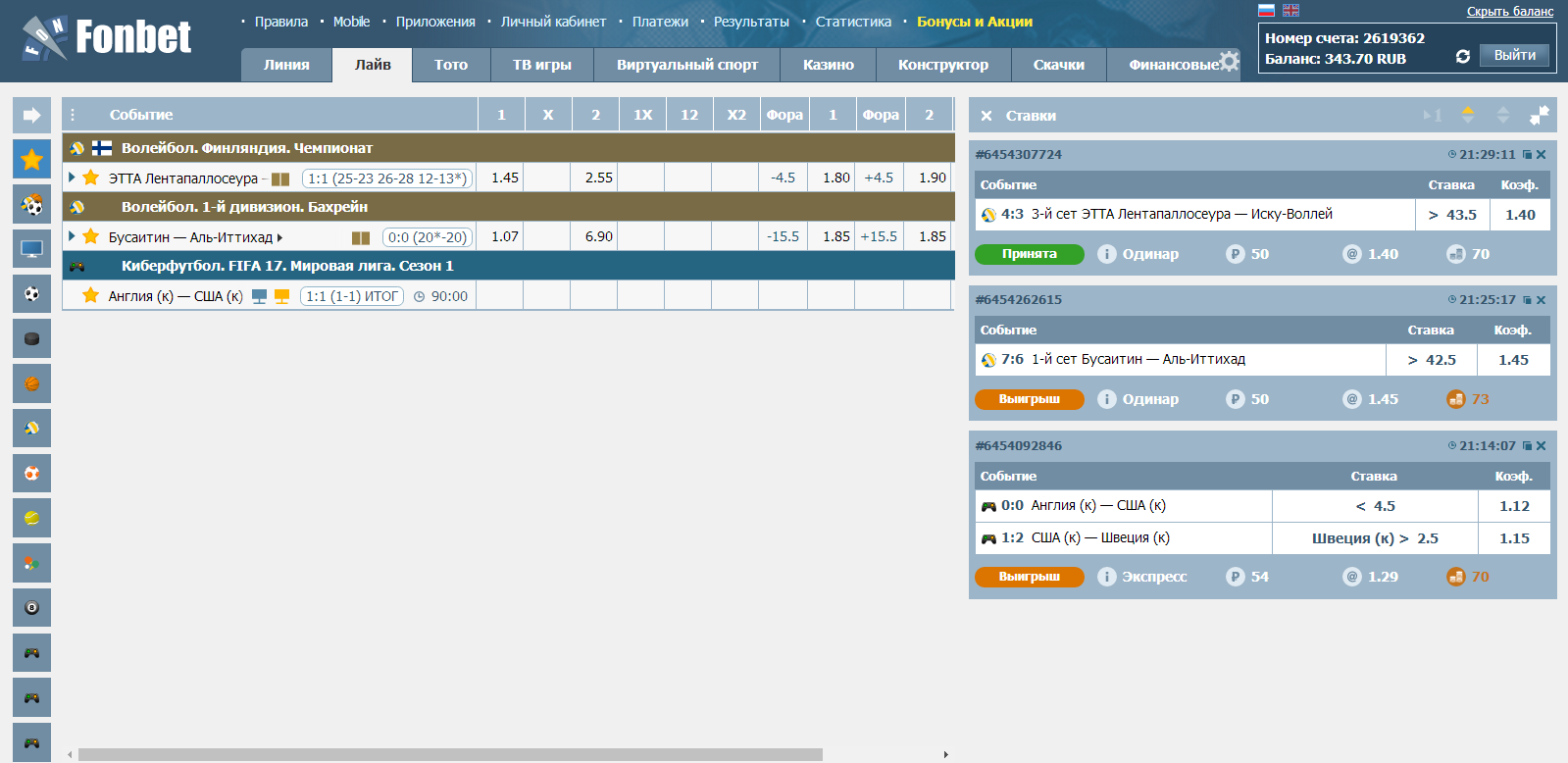Screen dimensions: 1568x763
Task: Open the Казино tab
Action: tap(829, 65)
